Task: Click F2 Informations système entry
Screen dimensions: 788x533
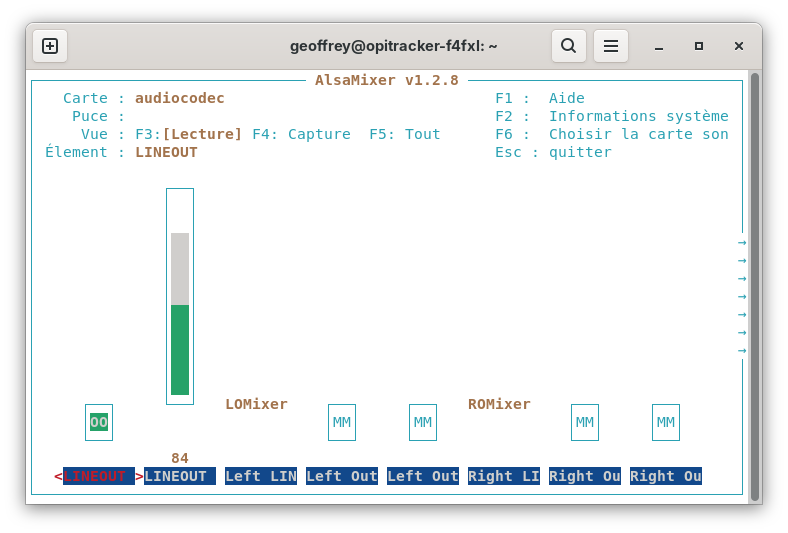Action: point(612,116)
